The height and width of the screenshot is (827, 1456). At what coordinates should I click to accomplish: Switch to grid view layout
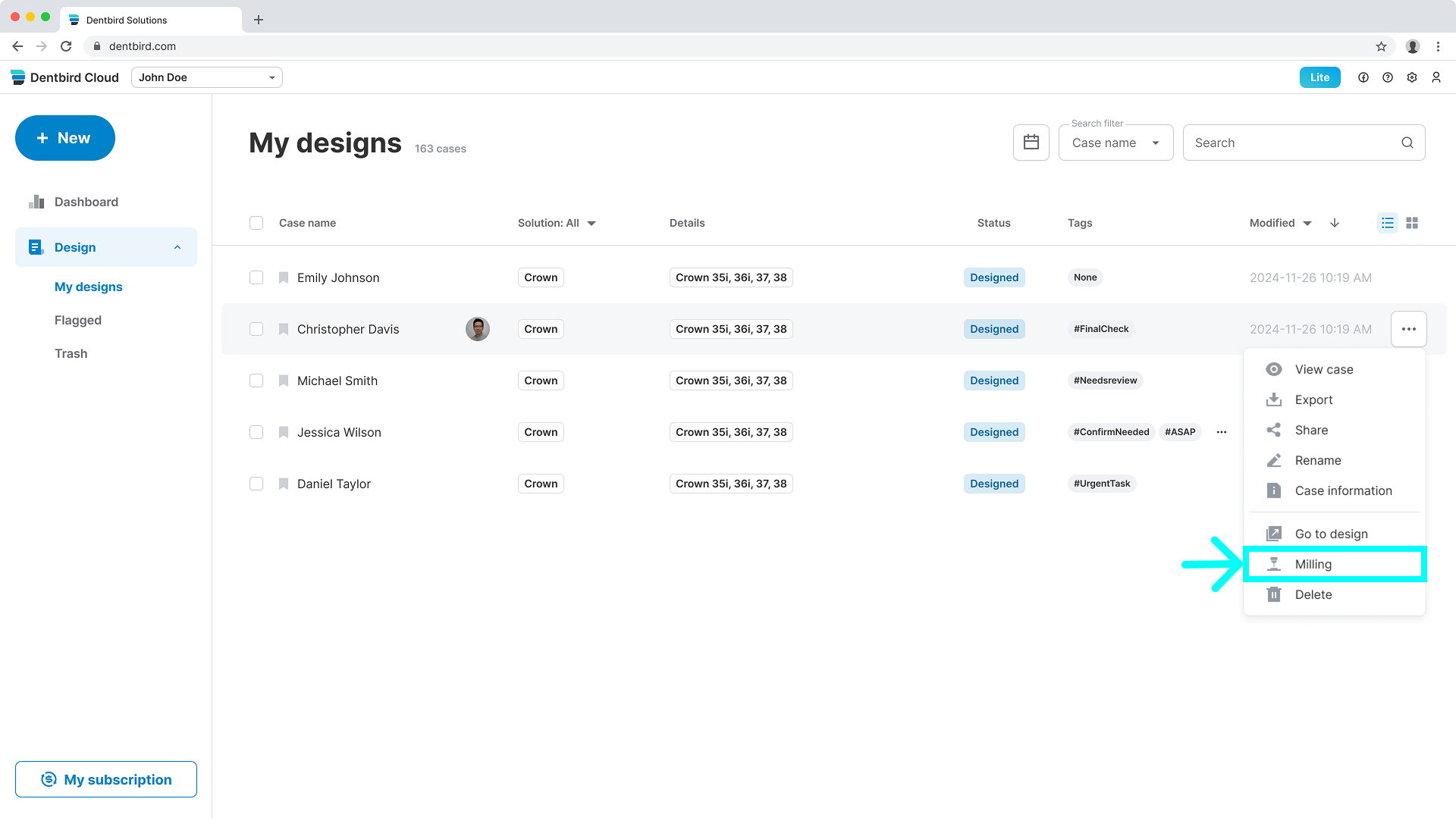(x=1411, y=223)
